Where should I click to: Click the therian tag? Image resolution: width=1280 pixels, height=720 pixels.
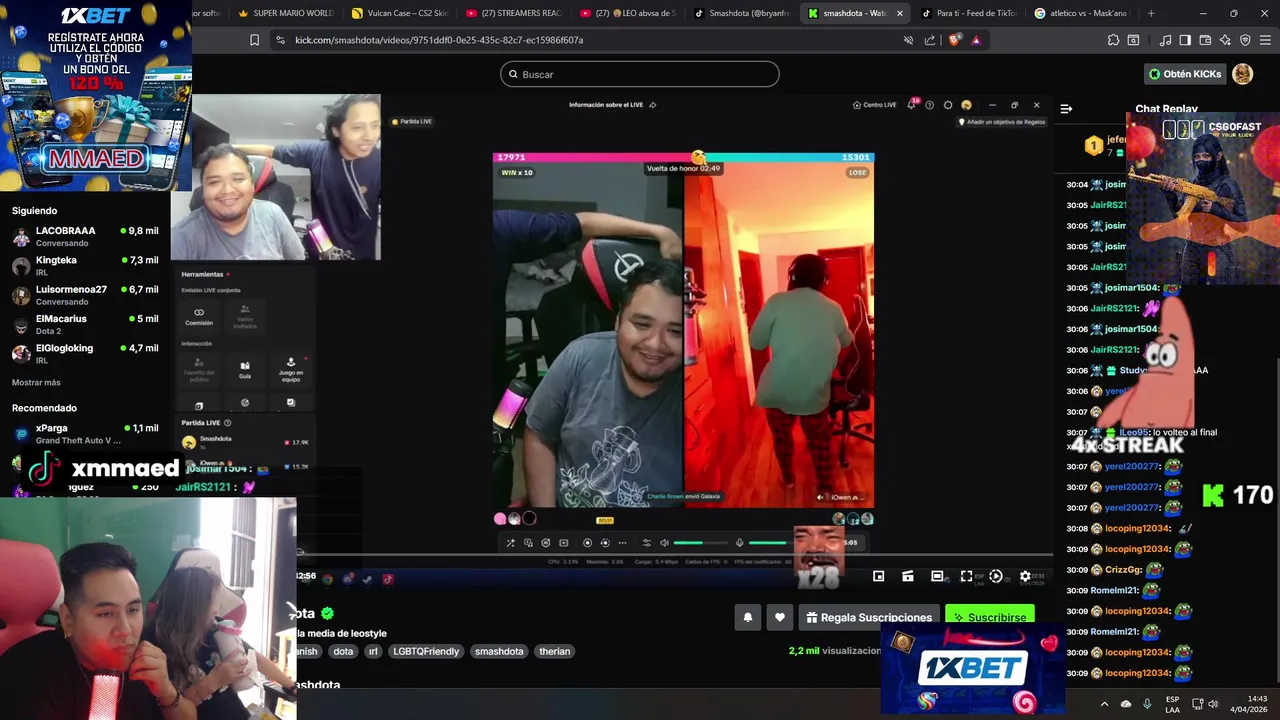[x=554, y=651]
